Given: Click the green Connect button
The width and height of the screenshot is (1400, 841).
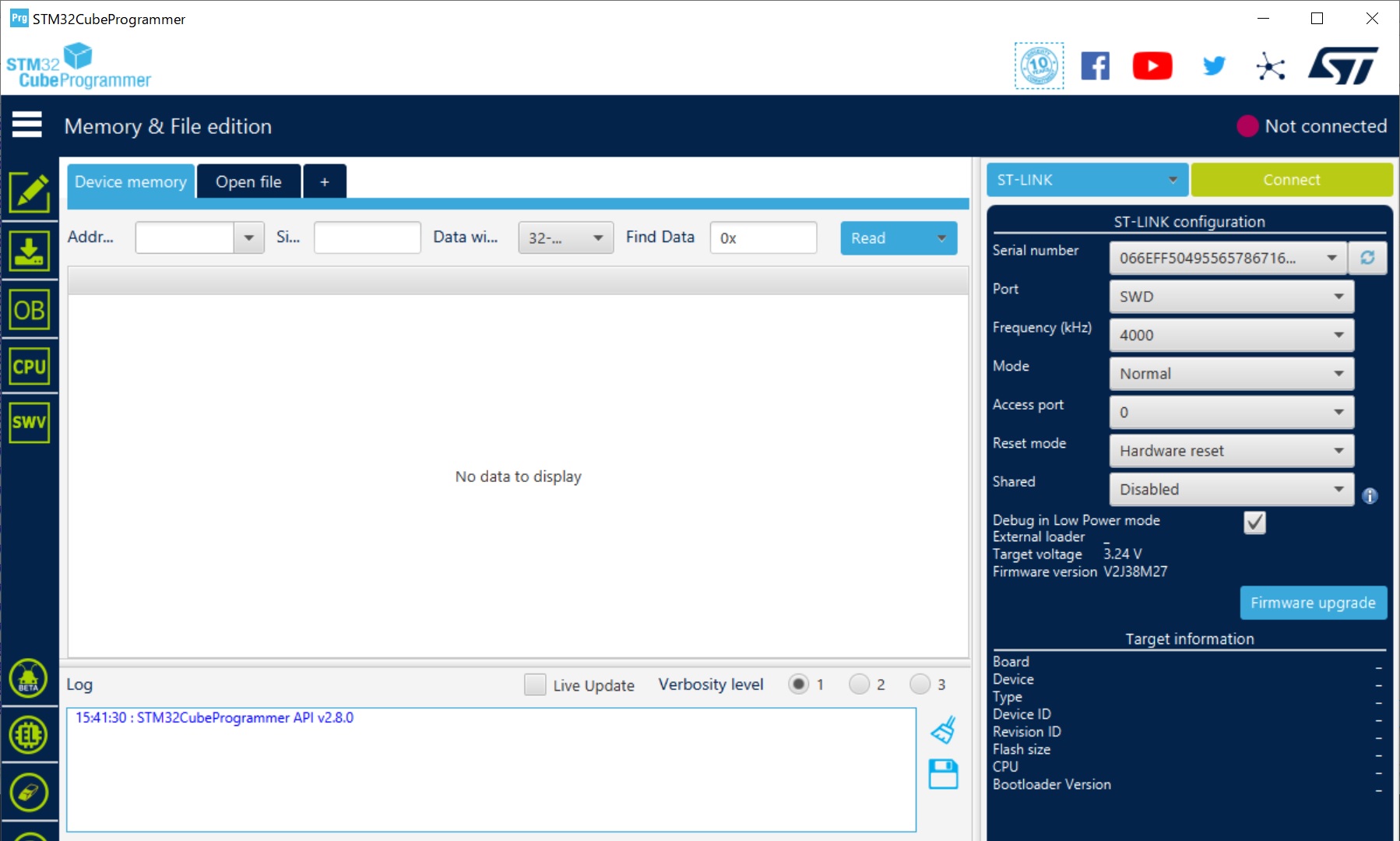Looking at the screenshot, I should 1291,180.
